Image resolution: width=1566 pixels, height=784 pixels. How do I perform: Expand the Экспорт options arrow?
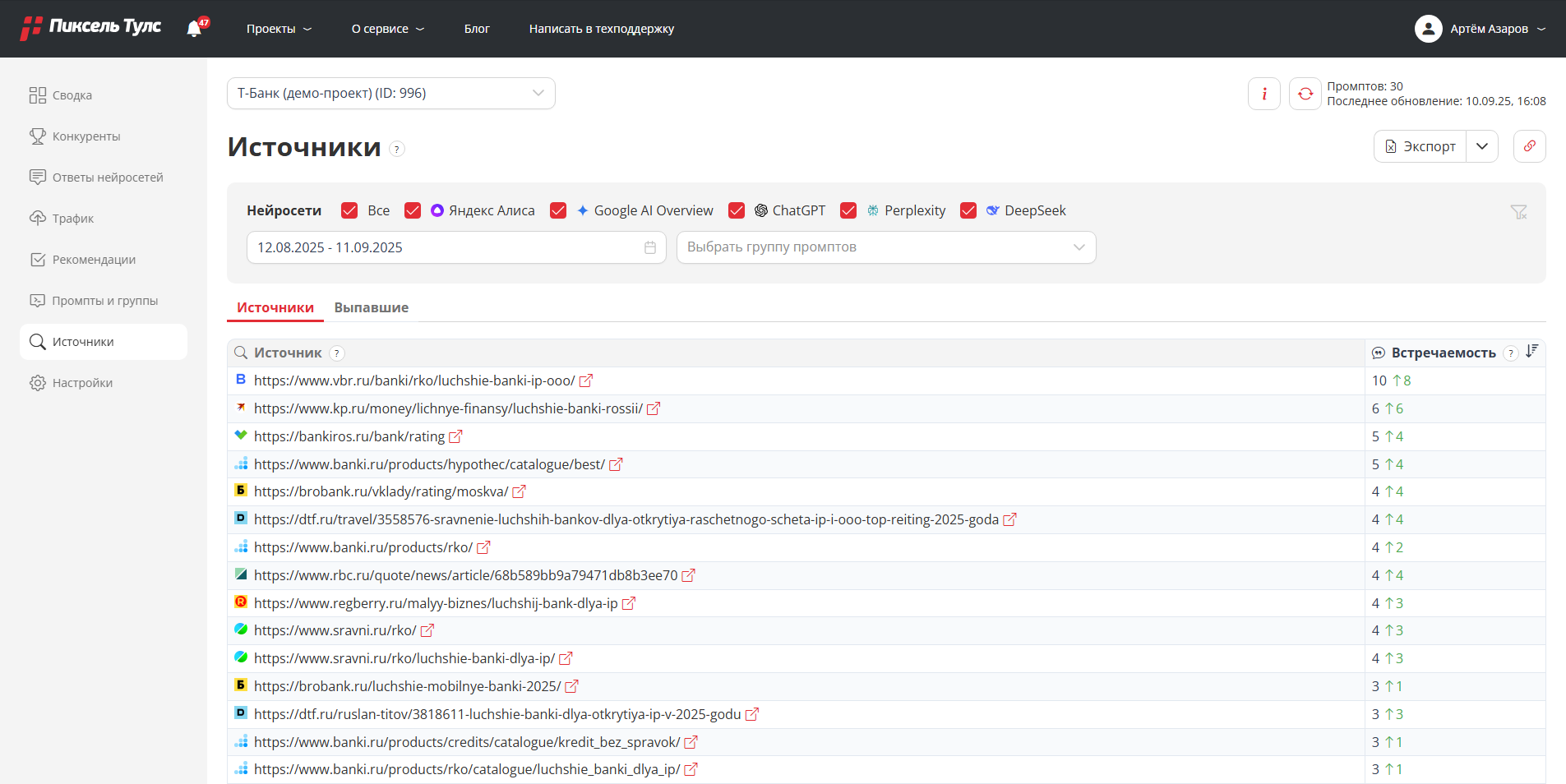tap(1481, 146)
